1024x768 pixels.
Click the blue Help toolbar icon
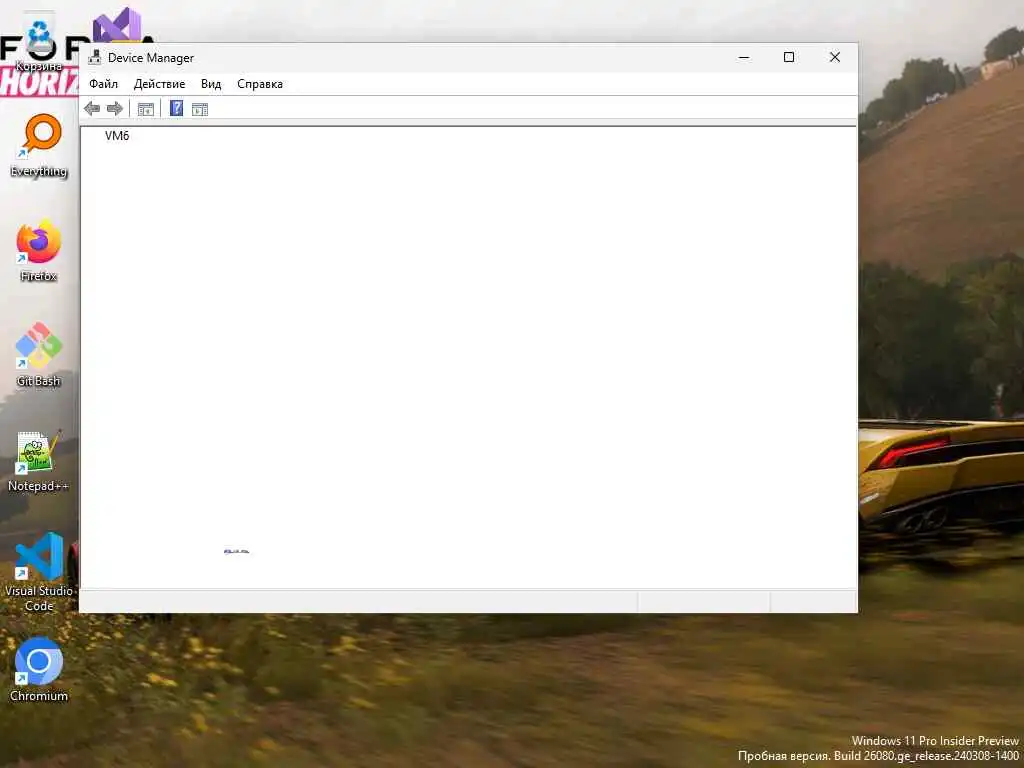176,108
